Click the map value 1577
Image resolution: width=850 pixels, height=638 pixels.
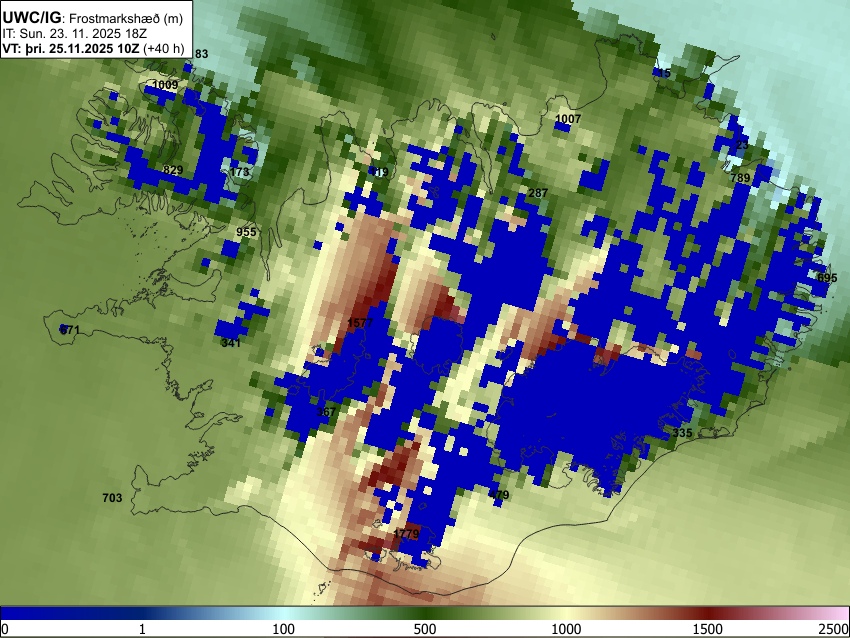click(x=360, y=324)
